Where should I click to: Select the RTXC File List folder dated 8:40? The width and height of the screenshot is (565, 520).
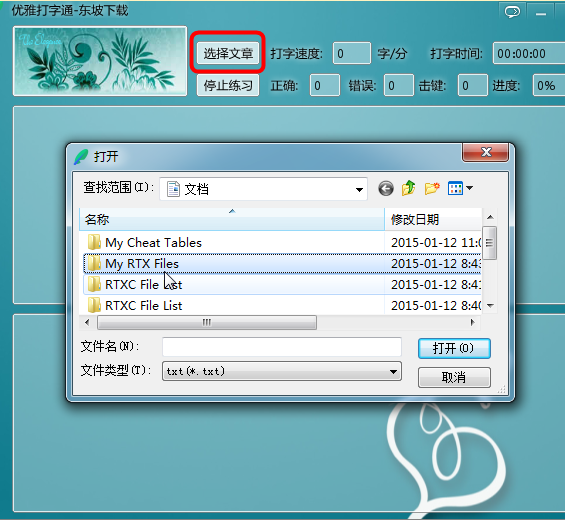143,306
